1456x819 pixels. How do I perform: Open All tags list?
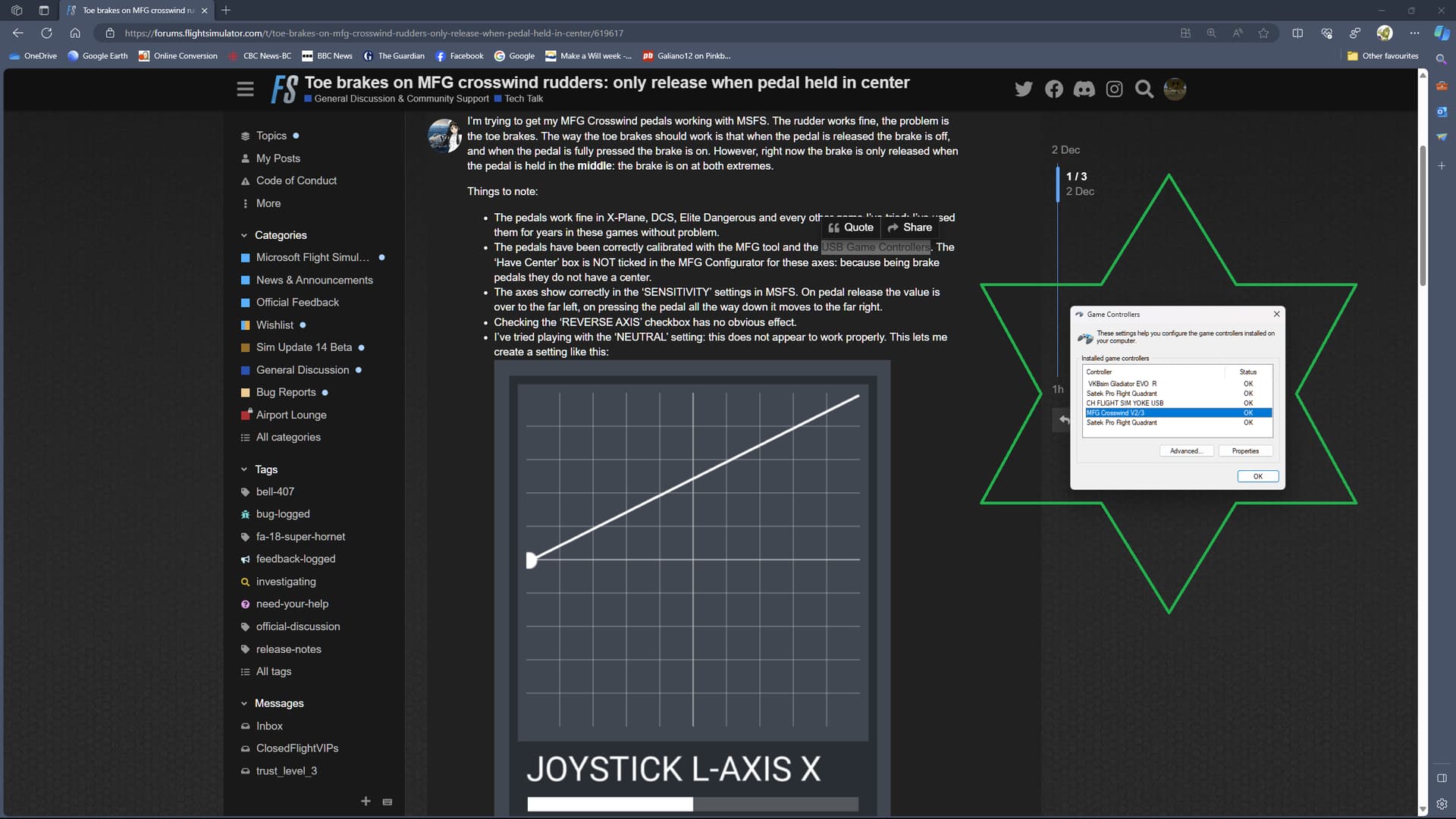(273, 672)
